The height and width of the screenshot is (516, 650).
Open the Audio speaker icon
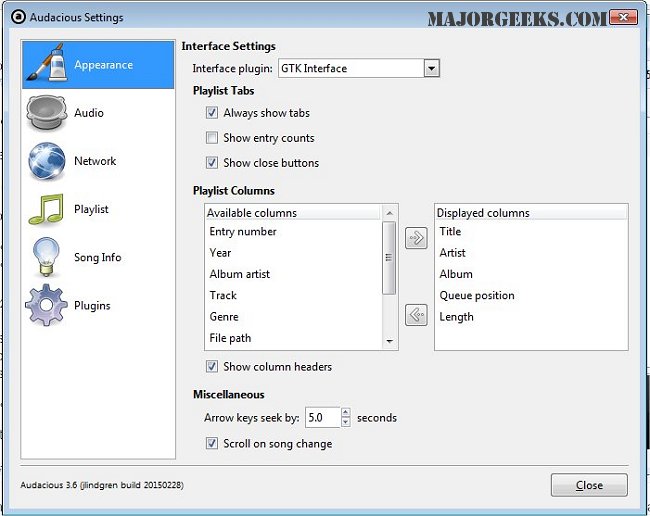coord(46,112)
